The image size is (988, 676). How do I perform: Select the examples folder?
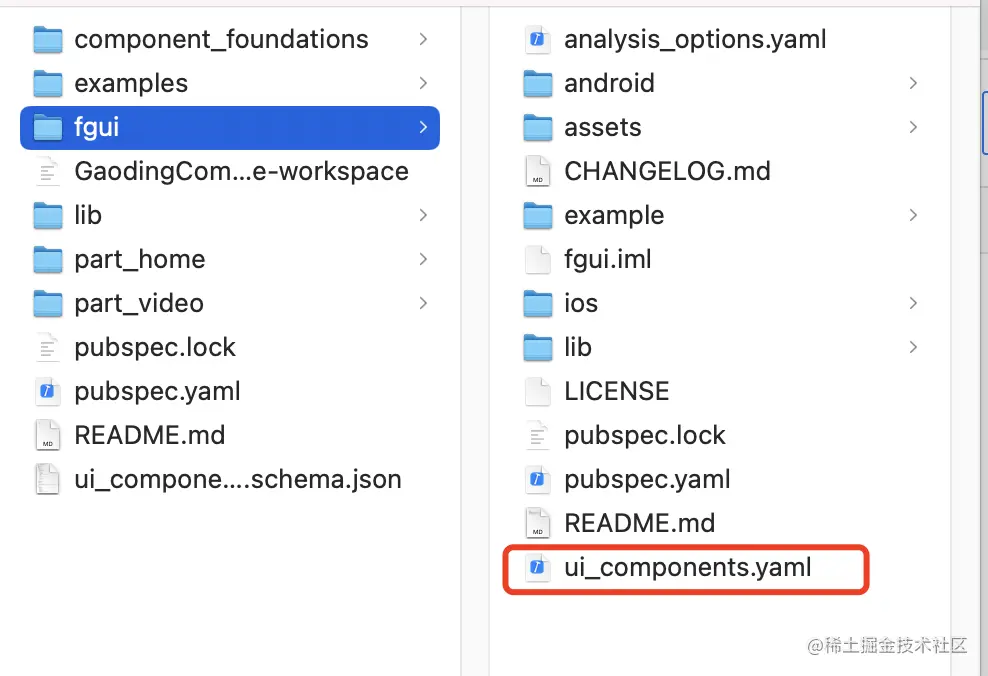131,84
